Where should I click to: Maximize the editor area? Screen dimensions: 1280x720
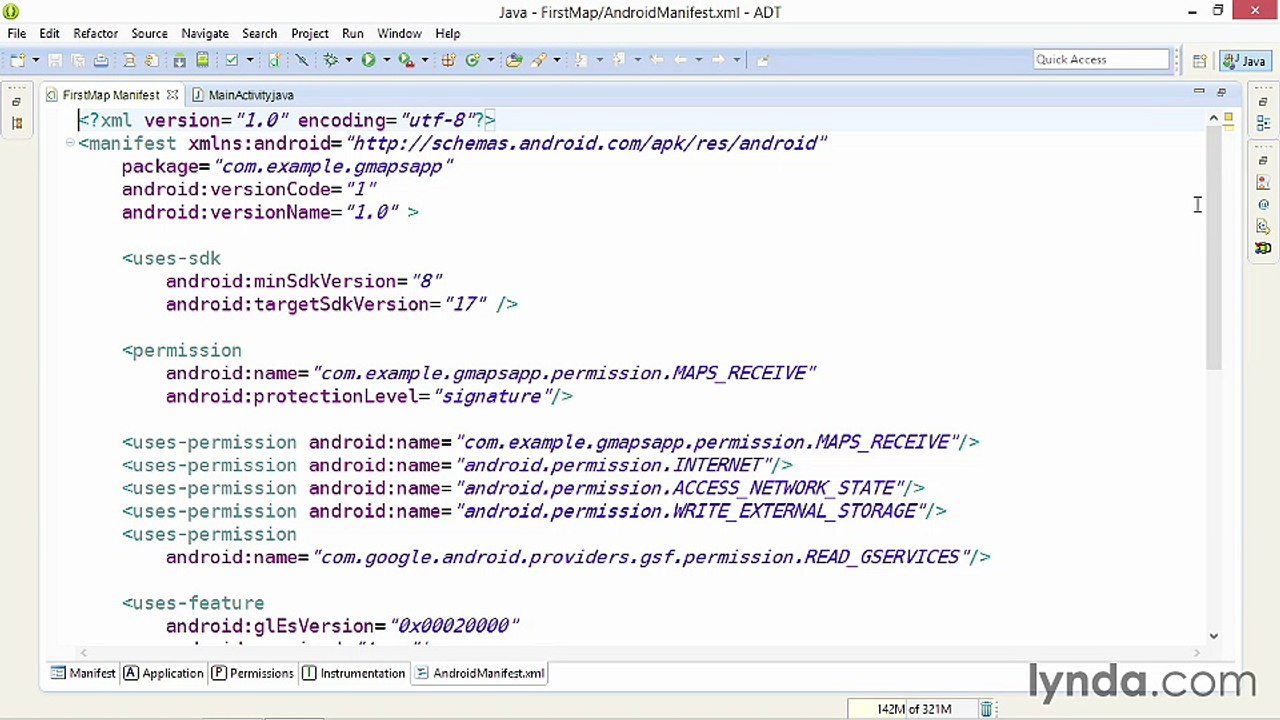tap(1221, 93)
